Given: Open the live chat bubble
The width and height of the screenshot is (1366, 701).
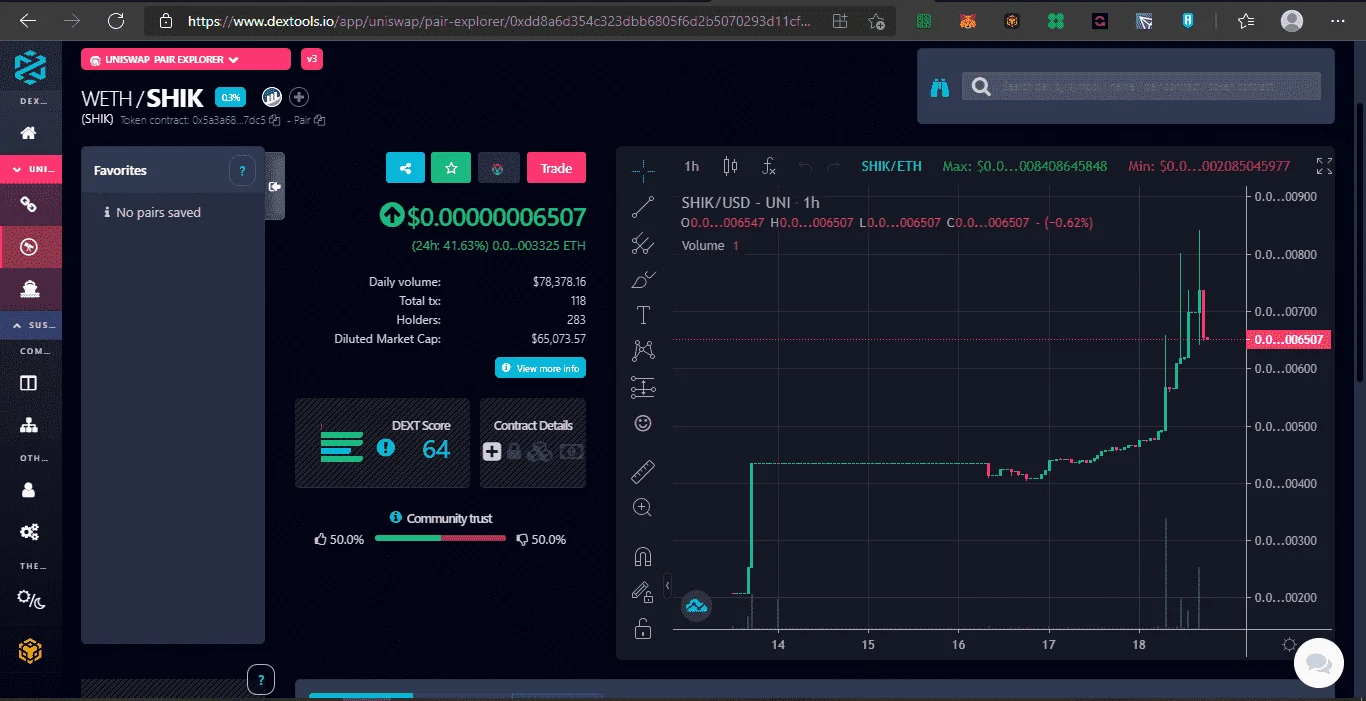Looking at the screenshot, I should tap(1318, 664).
